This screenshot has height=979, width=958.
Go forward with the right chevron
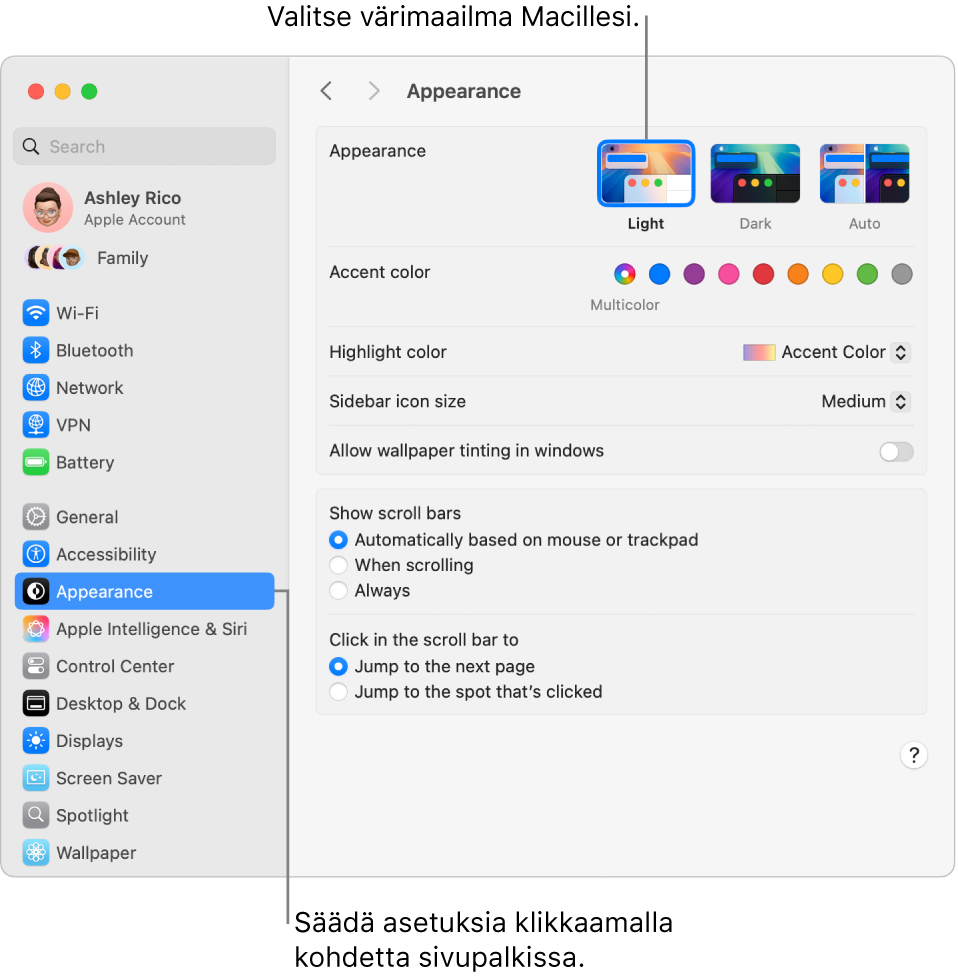click(x=374, y=91)
